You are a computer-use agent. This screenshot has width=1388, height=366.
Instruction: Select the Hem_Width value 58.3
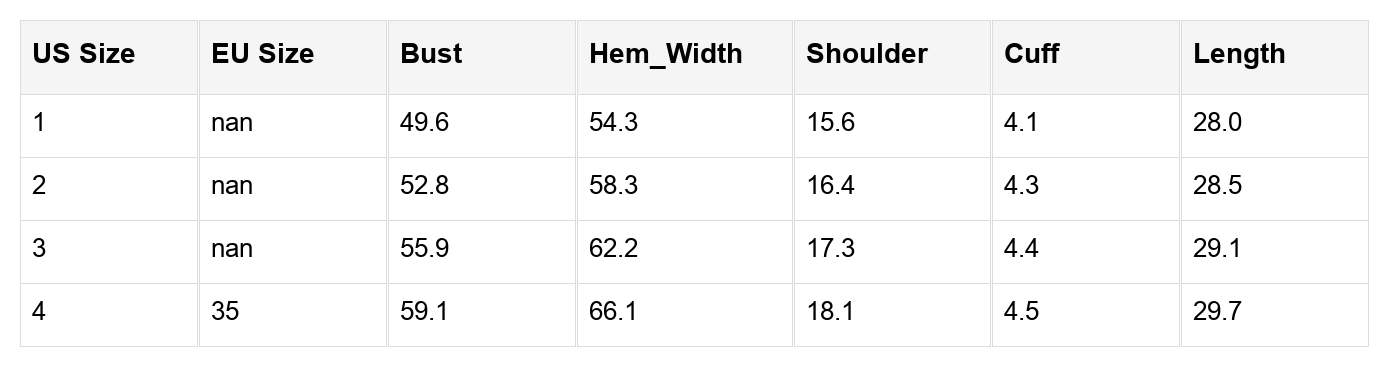(x=614, y=186)
